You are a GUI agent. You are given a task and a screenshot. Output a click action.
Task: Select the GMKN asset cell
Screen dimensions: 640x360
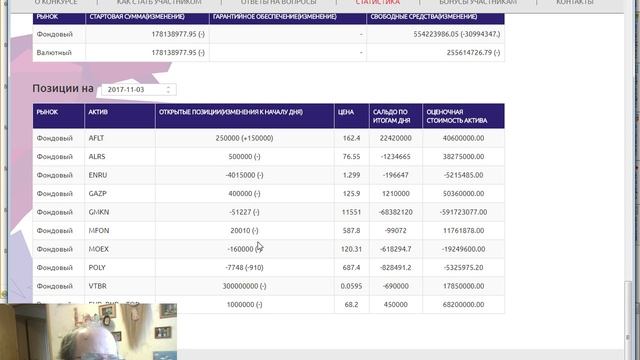[120, 212]
